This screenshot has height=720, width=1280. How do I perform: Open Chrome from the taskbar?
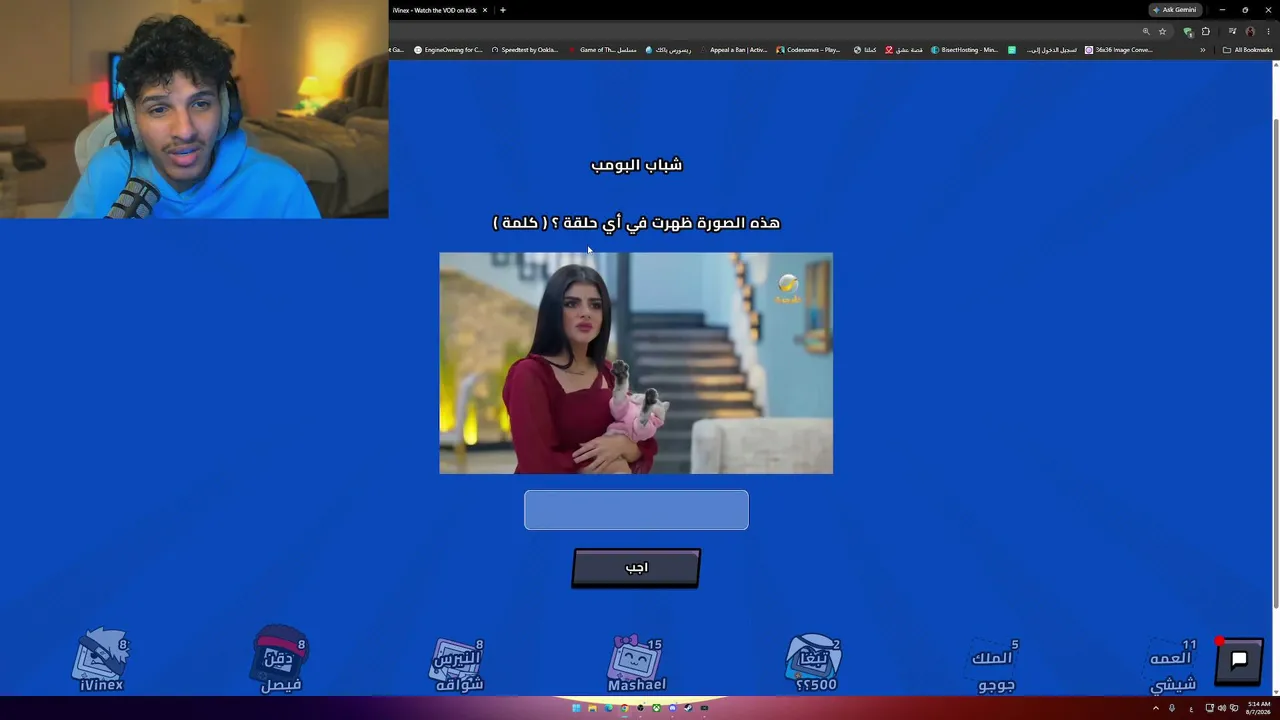[x=624, y=708]
